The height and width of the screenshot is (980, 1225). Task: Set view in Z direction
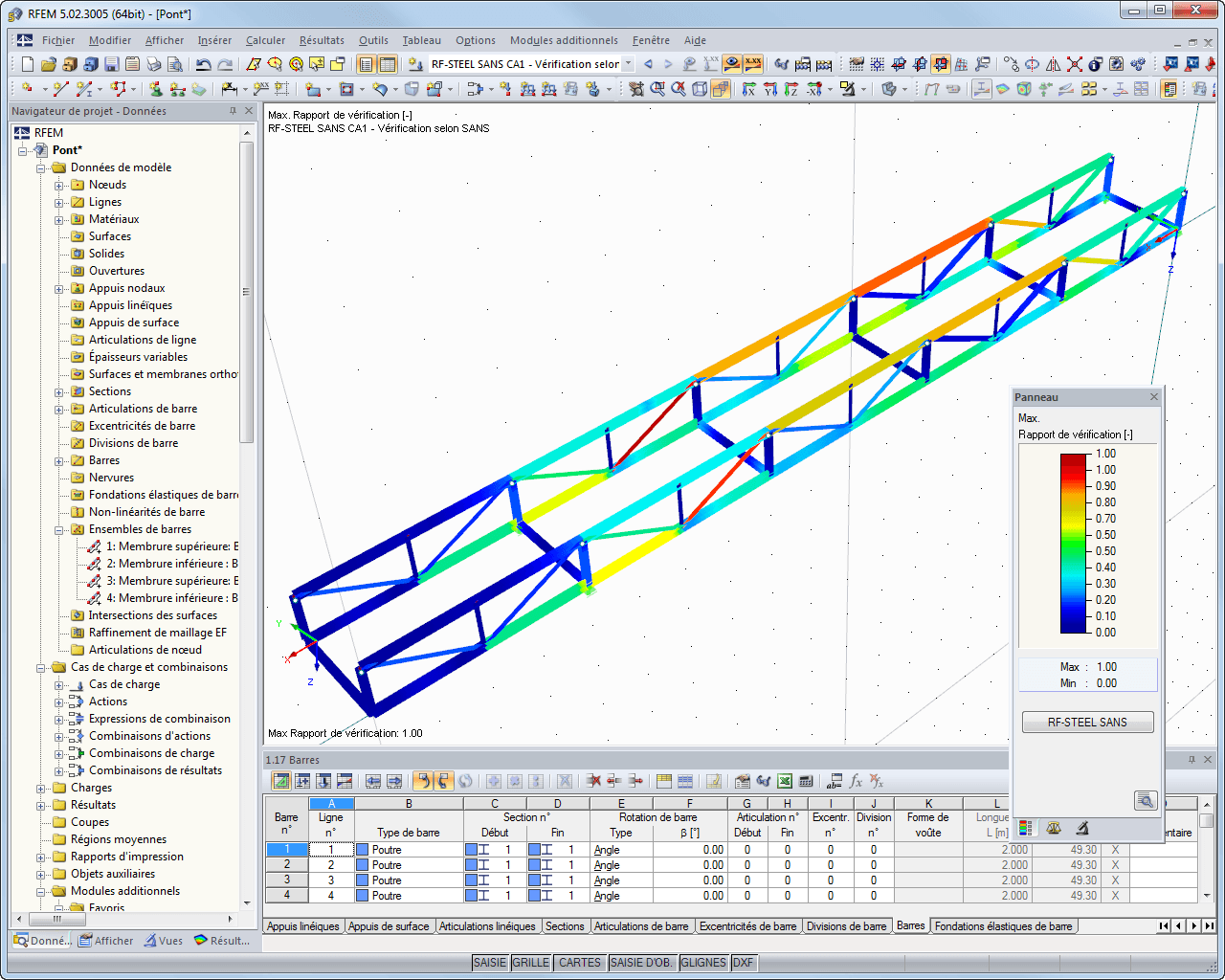tap(791, 89)
